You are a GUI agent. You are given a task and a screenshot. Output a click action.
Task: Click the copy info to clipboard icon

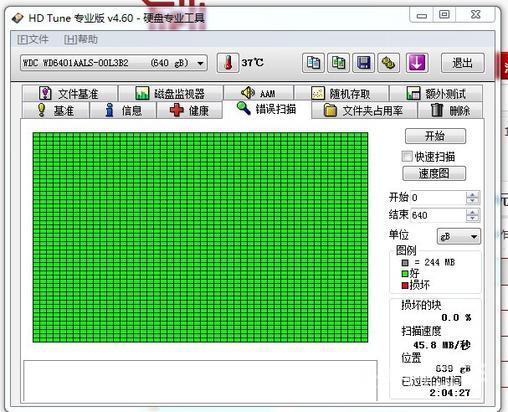tap(313, 63)
